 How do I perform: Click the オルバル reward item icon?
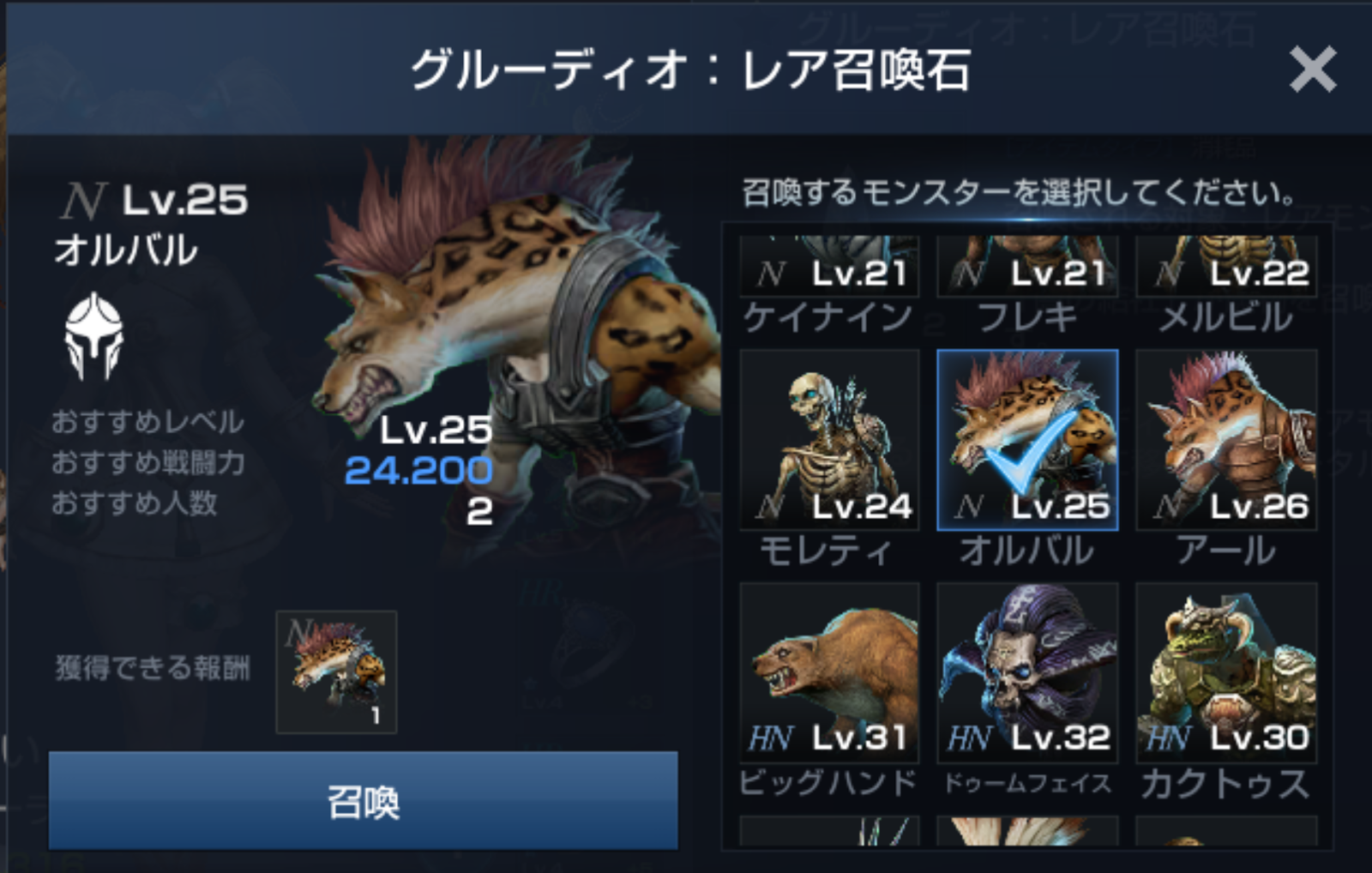coord(336,672)
